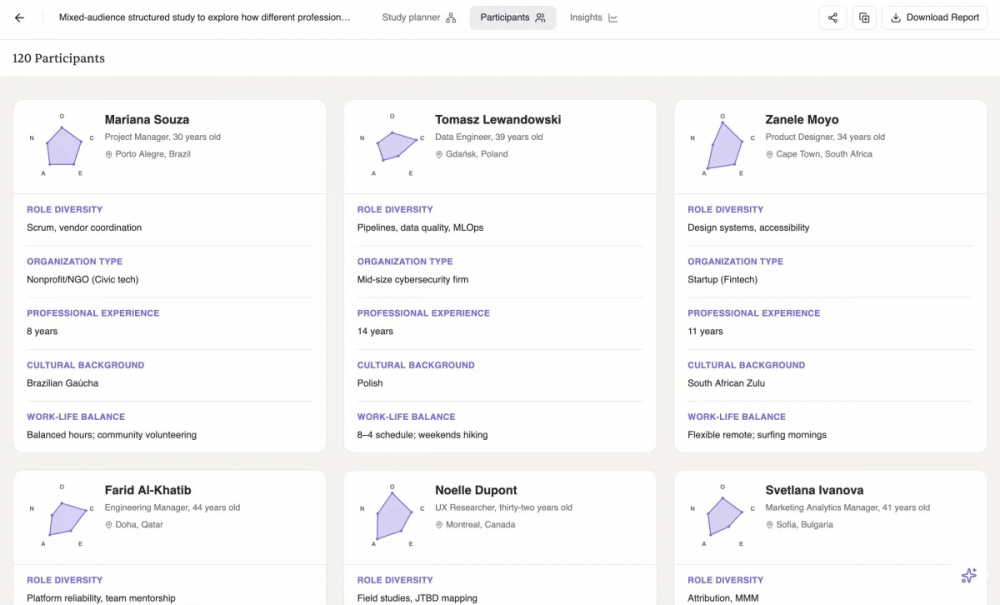Click the duplicate study icon
This screenshot has height=605, width=1000.
[864, 18]
